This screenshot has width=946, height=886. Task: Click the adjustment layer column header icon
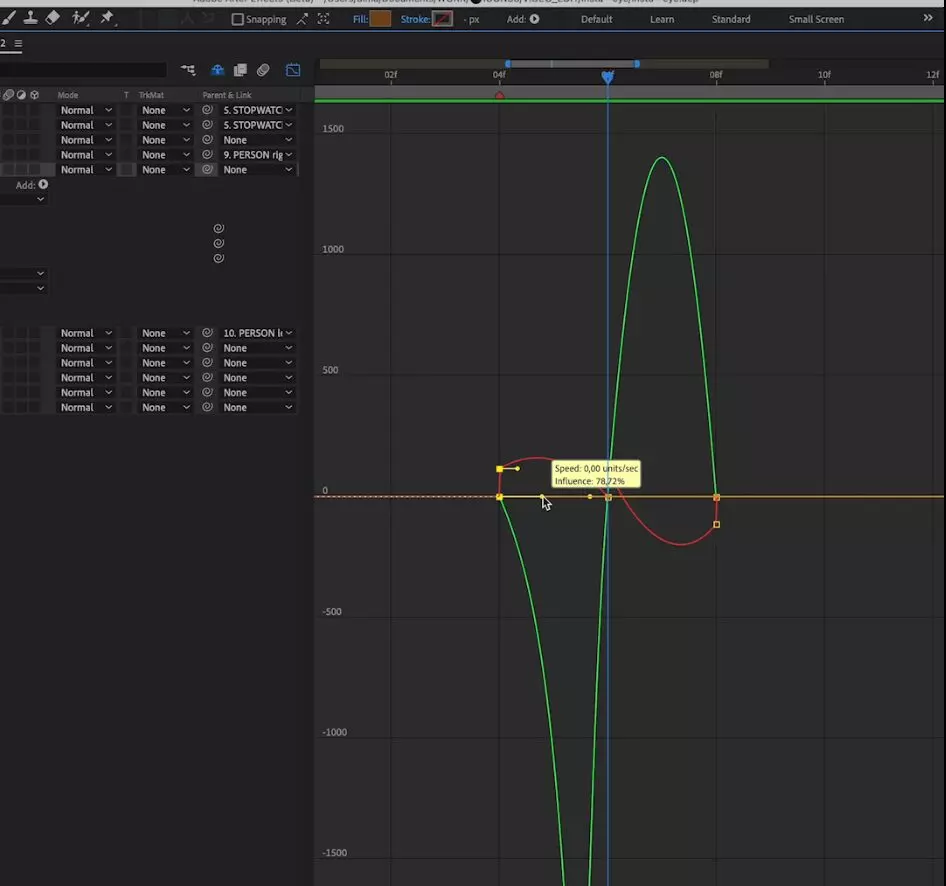pyautogui.click(x=21, y=95)
